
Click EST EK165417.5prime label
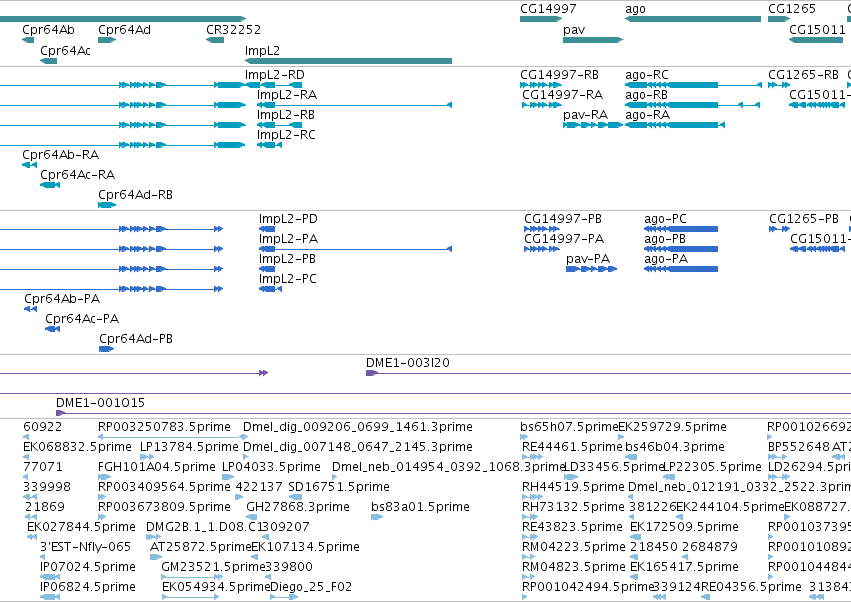coord(684,567)
